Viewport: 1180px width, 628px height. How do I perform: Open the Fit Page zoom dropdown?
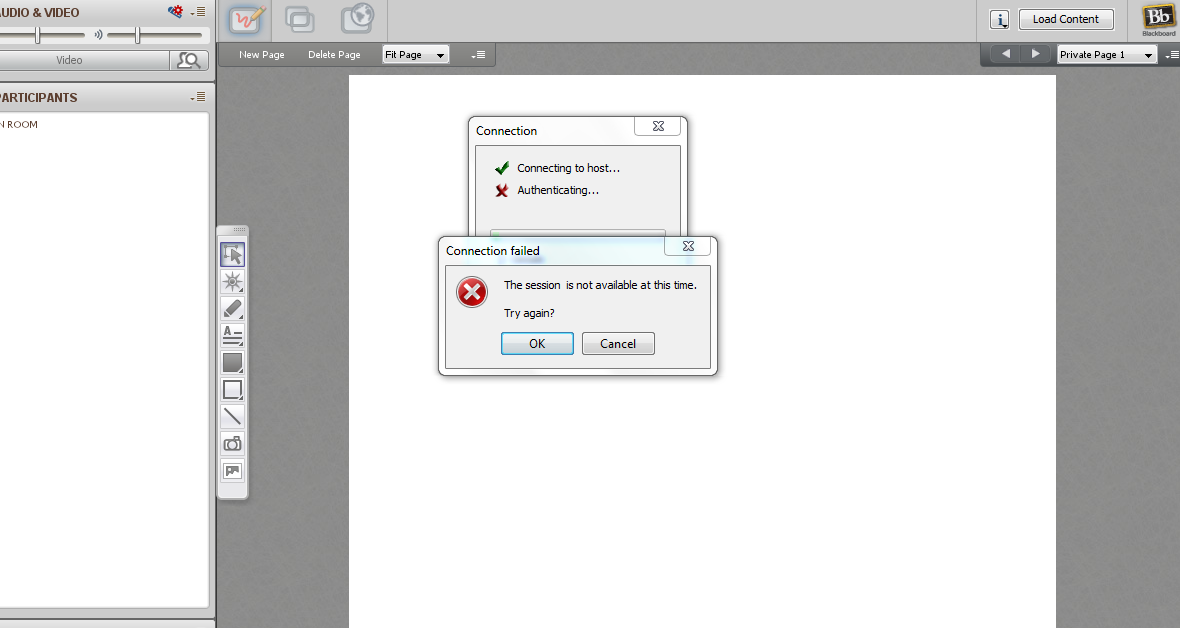point(415,54)
